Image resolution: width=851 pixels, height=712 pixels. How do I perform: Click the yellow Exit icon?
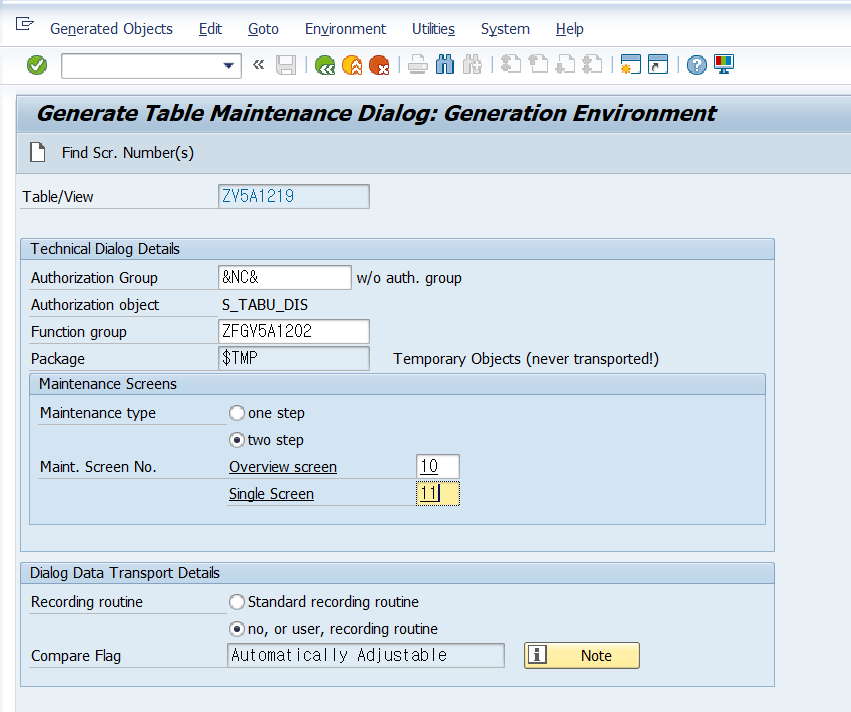[352, 65]
